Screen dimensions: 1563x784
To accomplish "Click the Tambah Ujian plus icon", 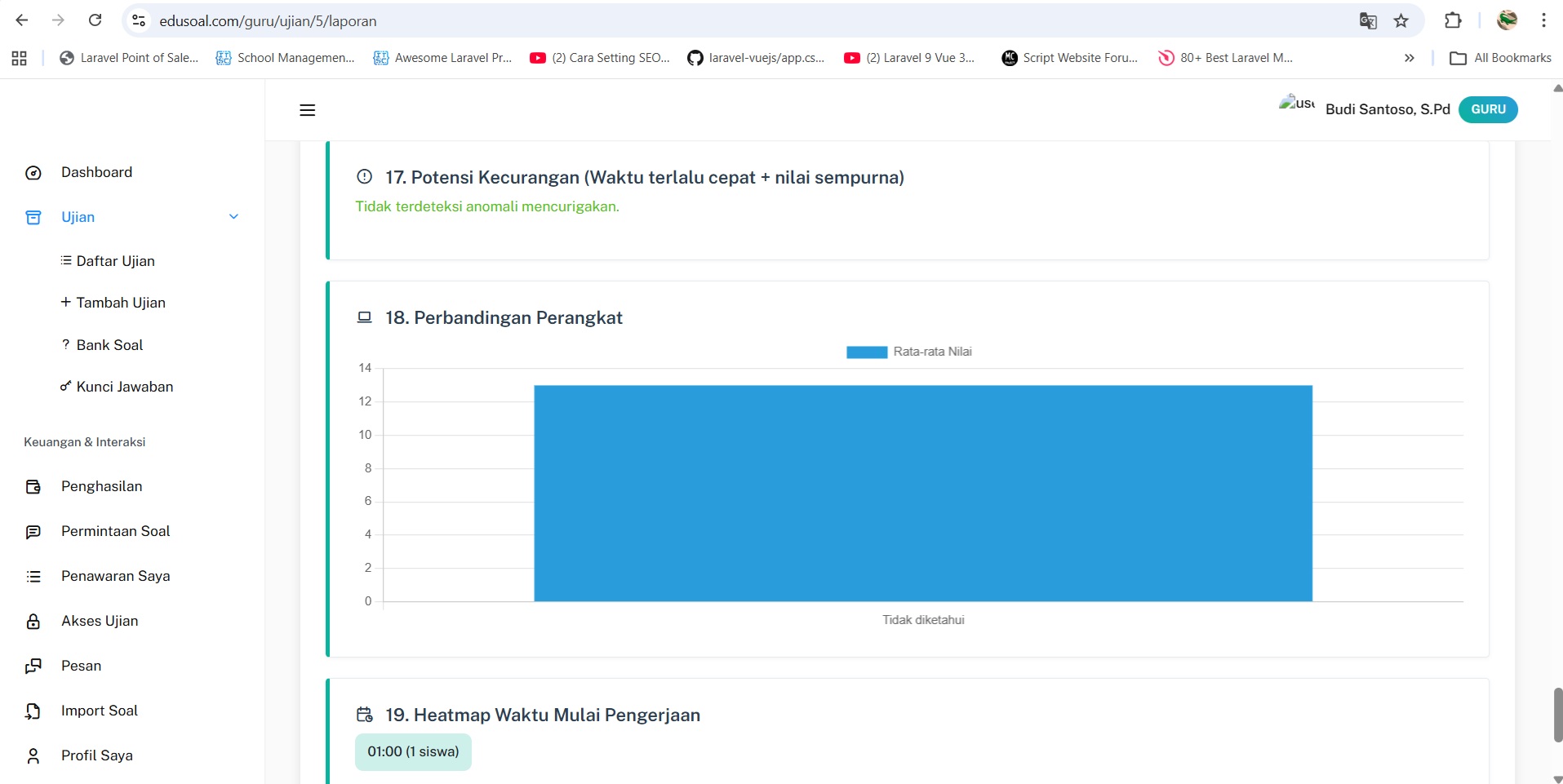I will (65, 303).
